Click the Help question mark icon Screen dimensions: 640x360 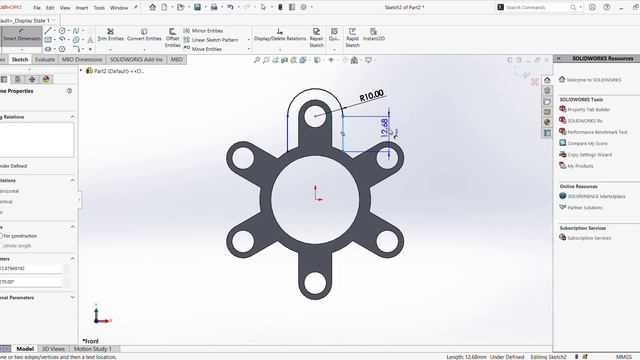(x=607, y=7)
